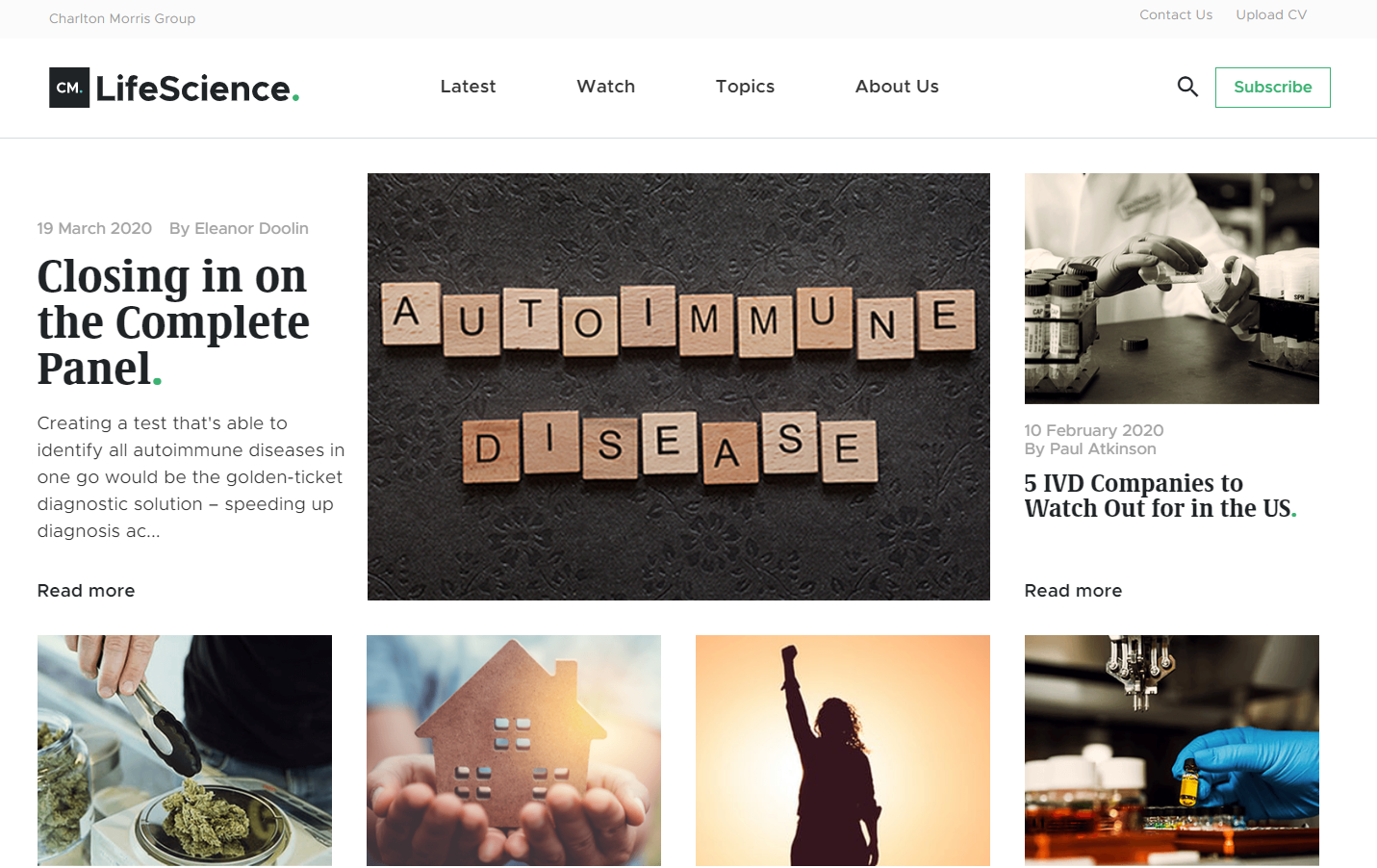The width and height of the screenshot is (1377, 868).
Task: Visit the Charlton Morris Group link
Action: [122, 18]
